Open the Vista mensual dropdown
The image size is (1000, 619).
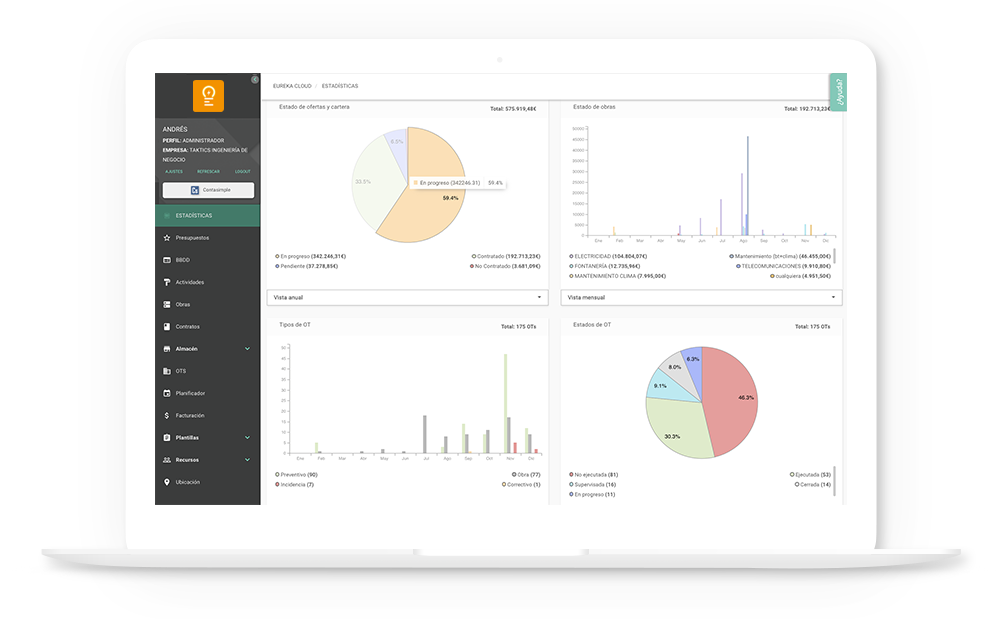tap(700, 297)
